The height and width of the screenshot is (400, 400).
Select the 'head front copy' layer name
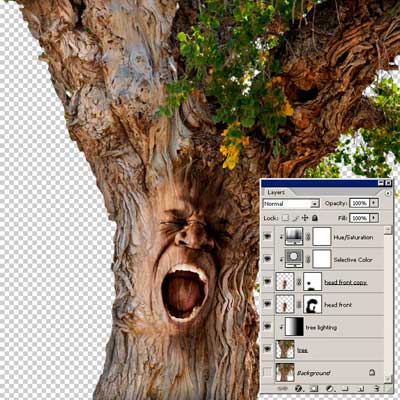346,282
